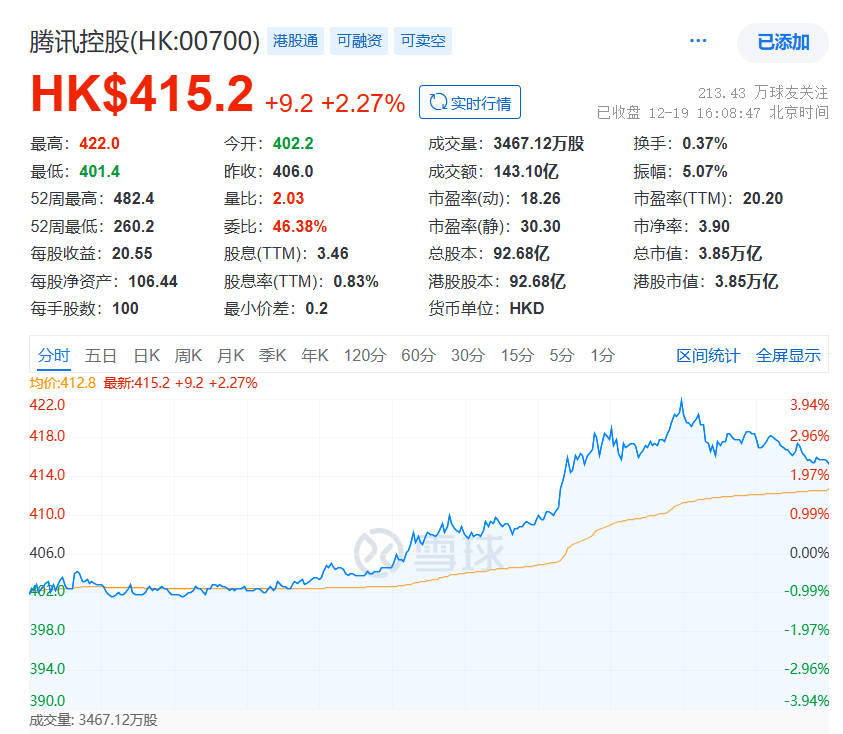Show the 120分 interval chart
Viewport: 843px width, 734px height.
coord(365,355)
